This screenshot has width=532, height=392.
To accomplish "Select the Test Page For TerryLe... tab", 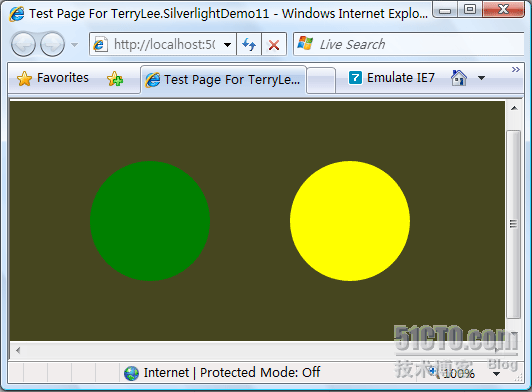I will pos(223,80).
